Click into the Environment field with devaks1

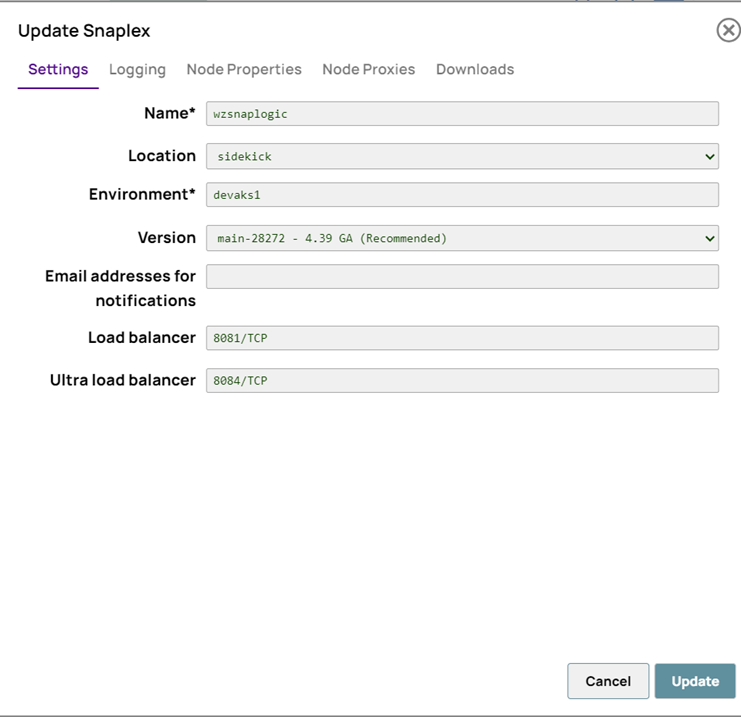pos(462,195)
